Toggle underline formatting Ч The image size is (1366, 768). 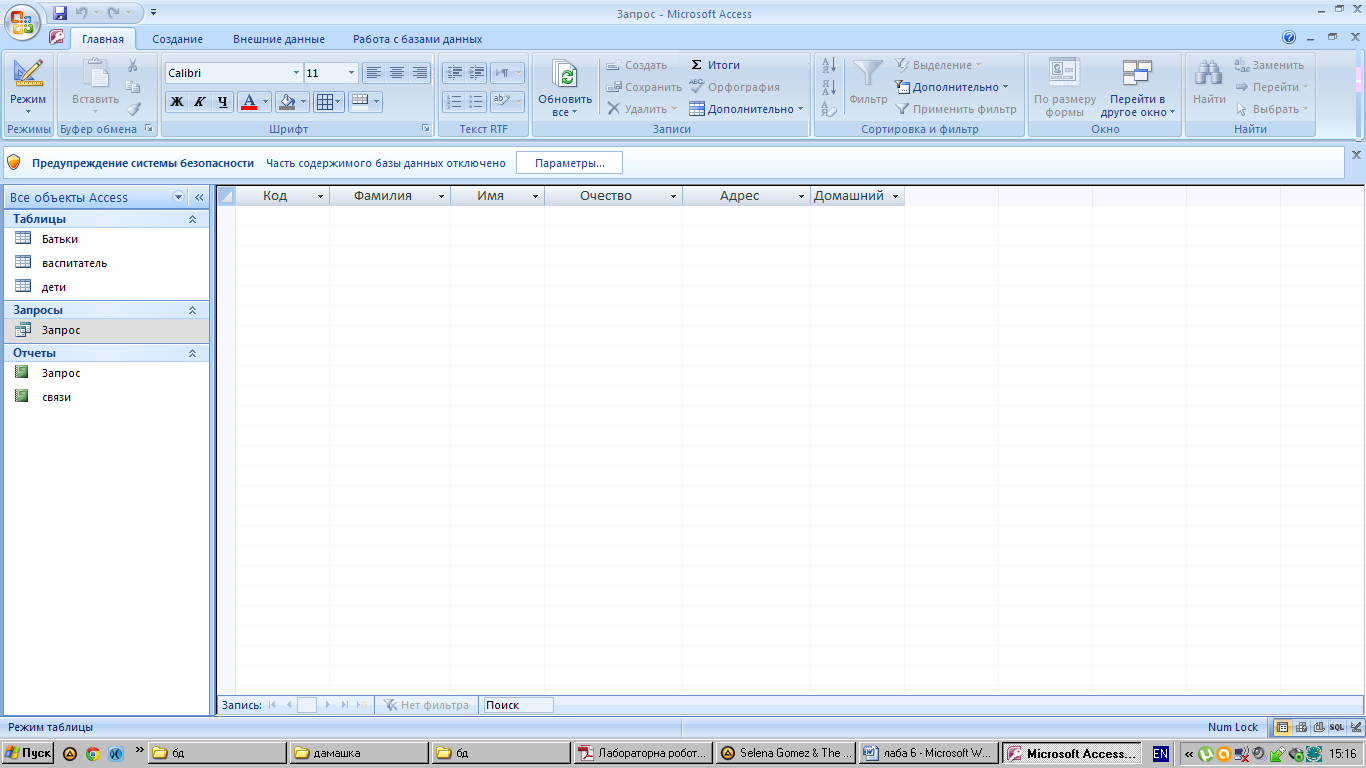223,102
